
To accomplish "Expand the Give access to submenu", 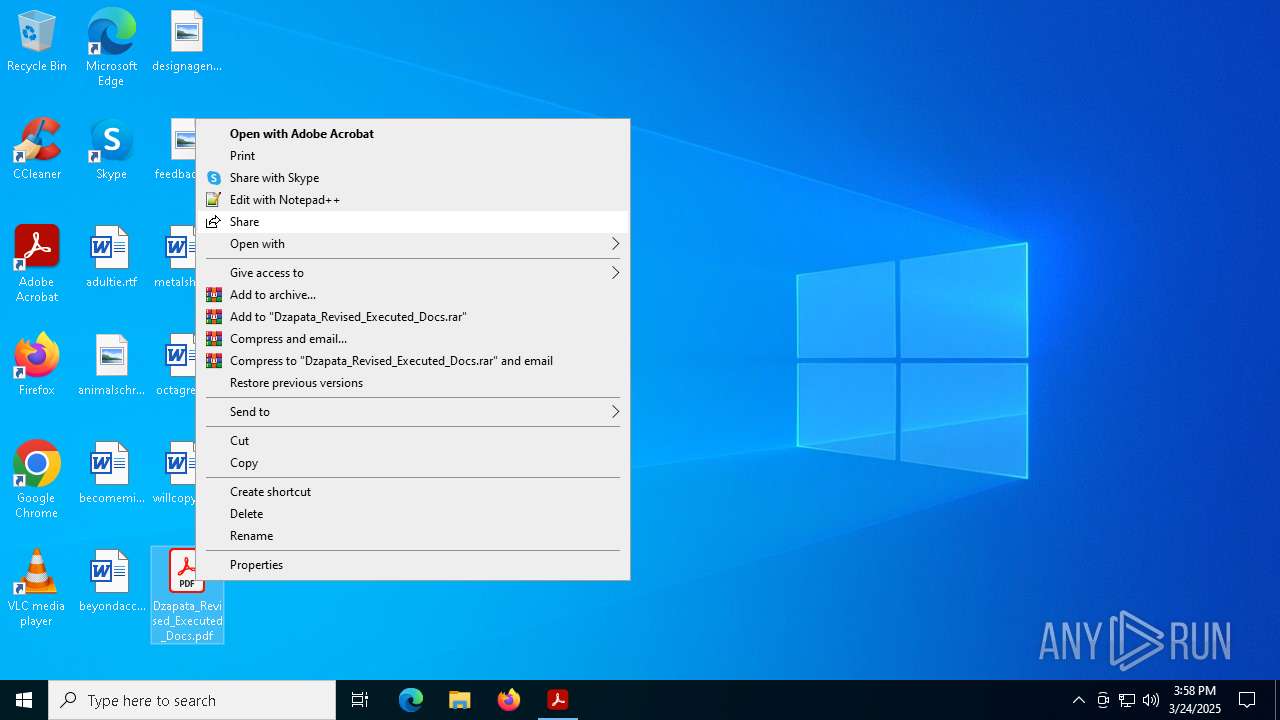I will 413,273.
